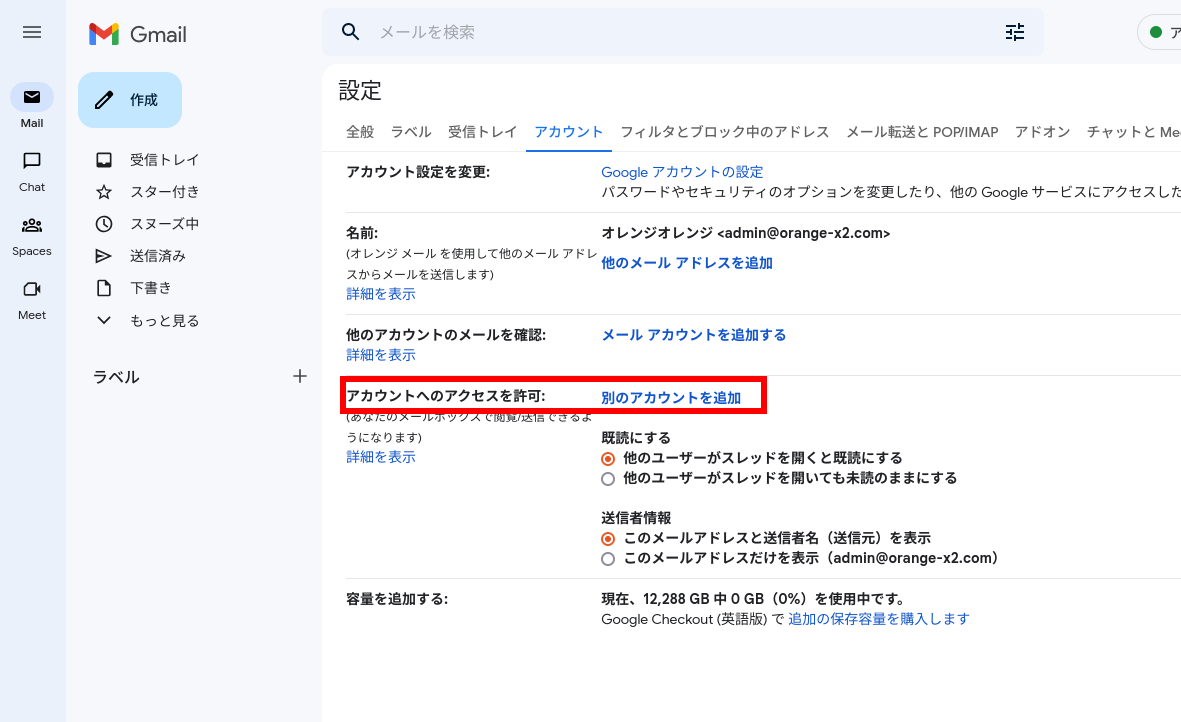This screenshot has width=1181, height=722.
Task: Click the Mail icon in sidebar
Action: tap(32, 98)
